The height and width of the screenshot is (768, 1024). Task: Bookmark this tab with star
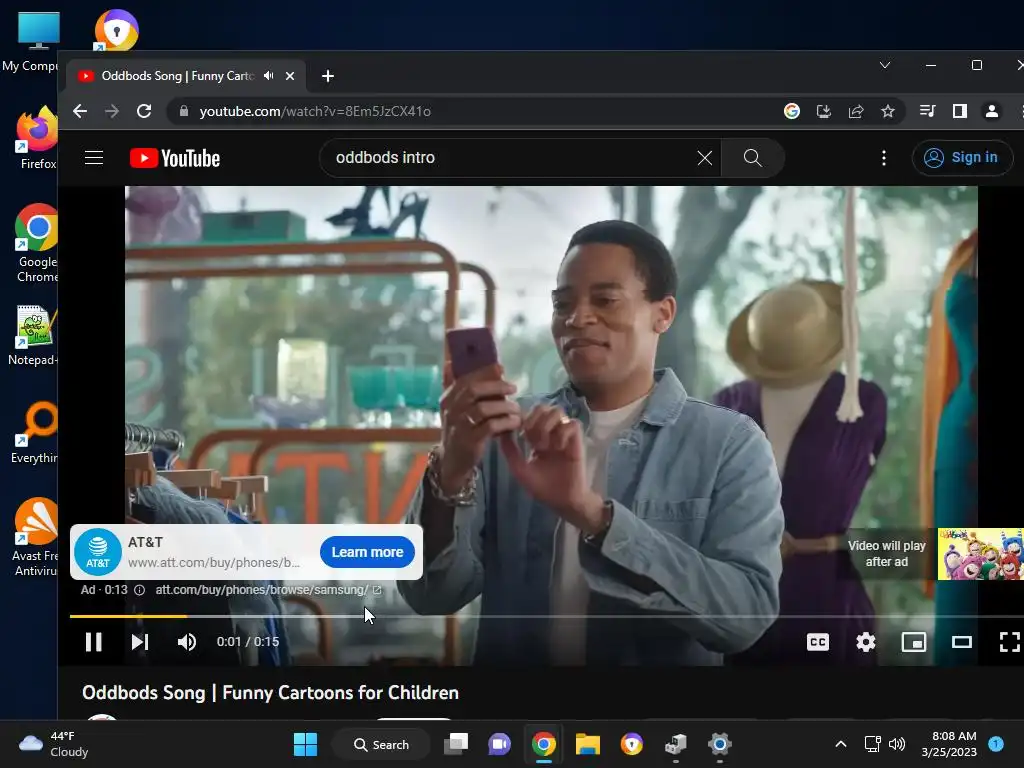888,111
